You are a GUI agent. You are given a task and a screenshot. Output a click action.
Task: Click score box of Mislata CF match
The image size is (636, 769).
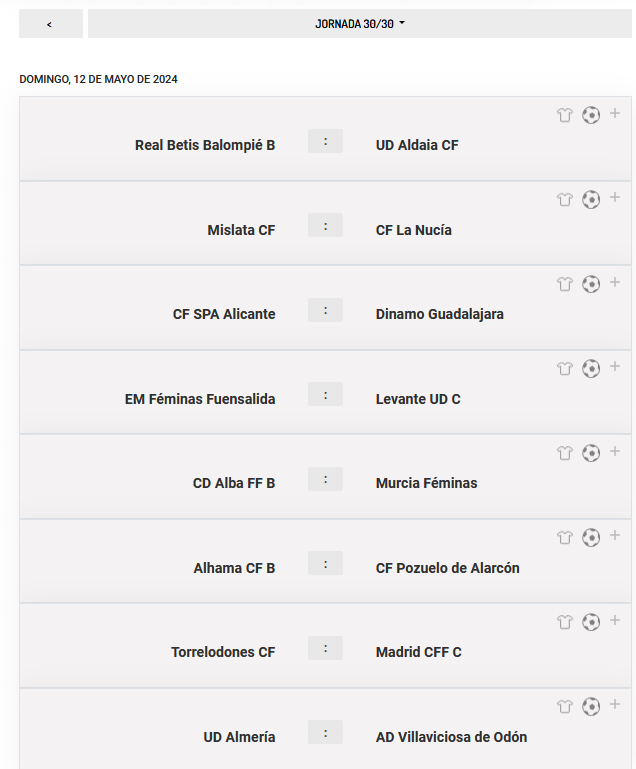pos(325,226)
